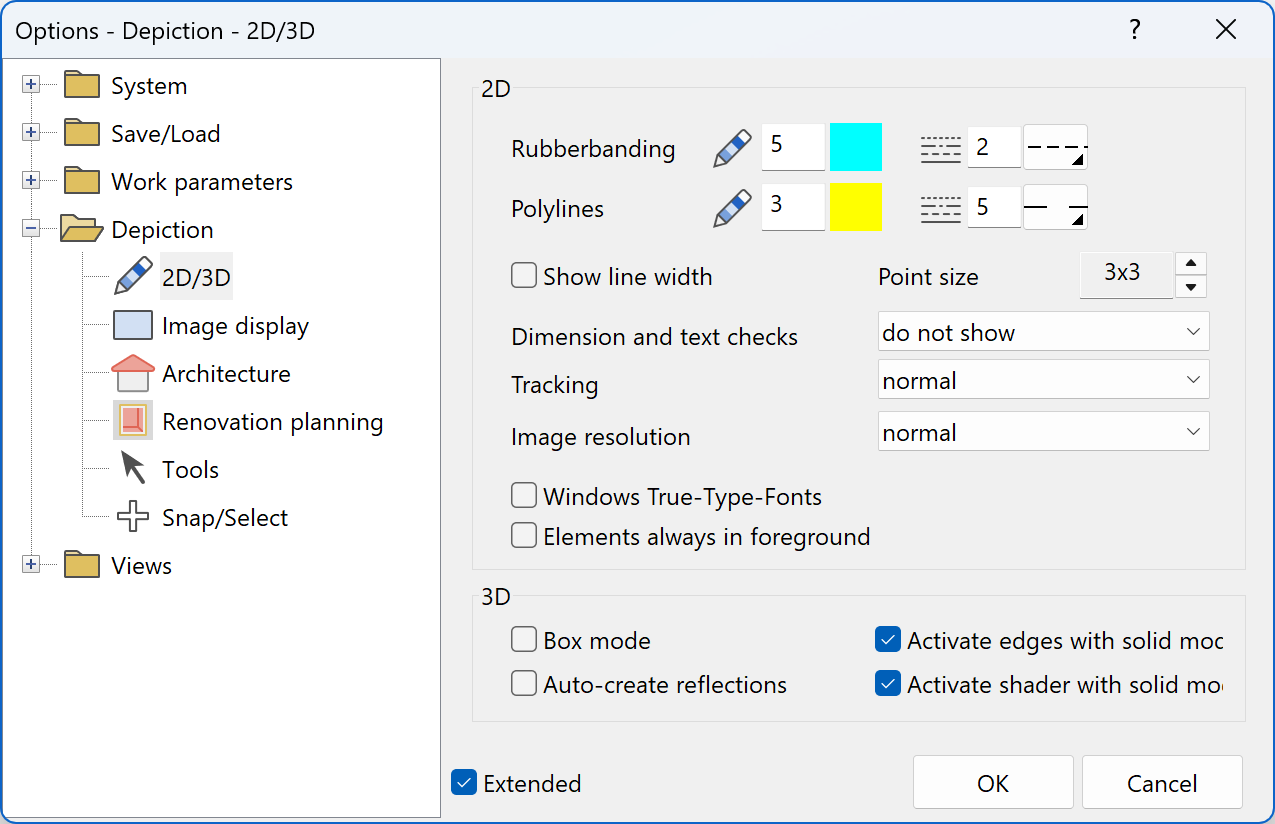This screenshot has width=1275, height=824.
Task: Open the Tracking dropdown
Action: 1043,379
